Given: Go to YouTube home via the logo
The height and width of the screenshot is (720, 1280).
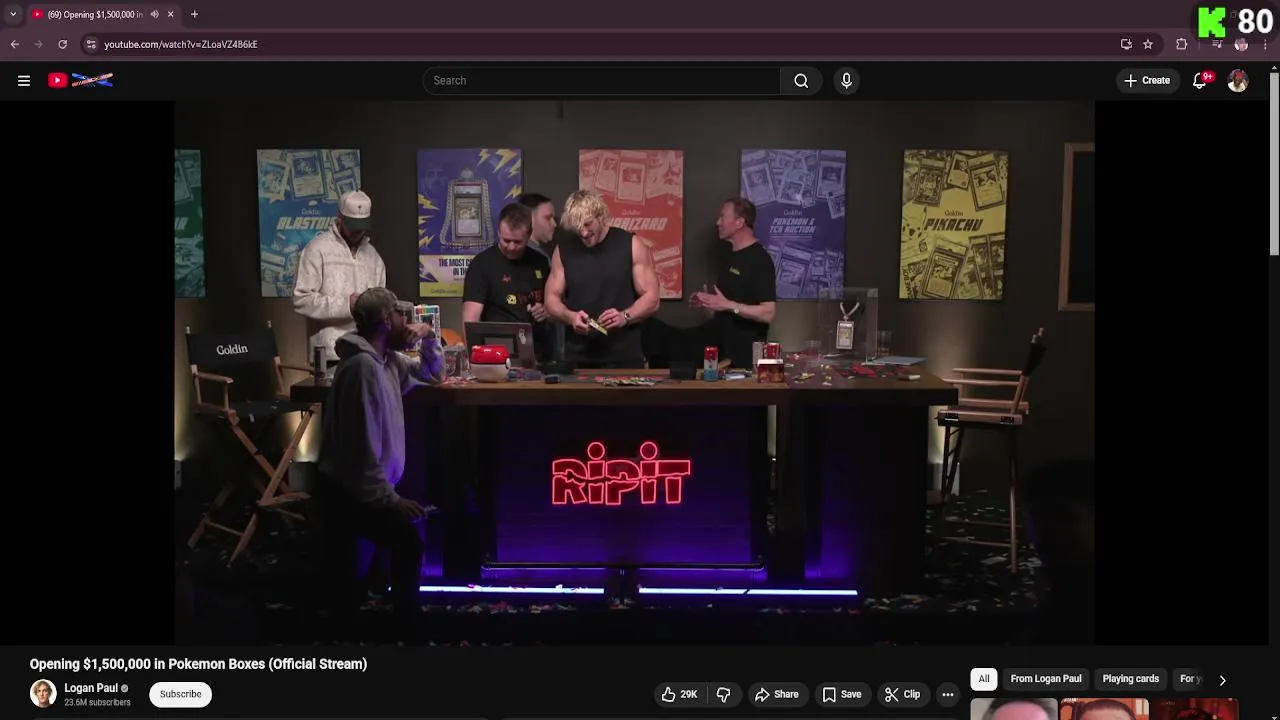Looking at the screenshot, I should click(x=80, y=80).
